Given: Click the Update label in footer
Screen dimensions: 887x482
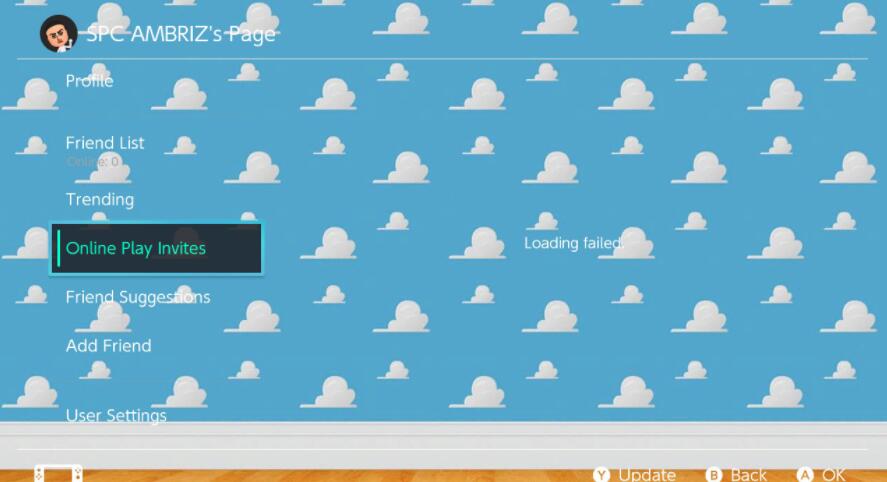Looking at the screenshot, I should [x=647, y=474].
